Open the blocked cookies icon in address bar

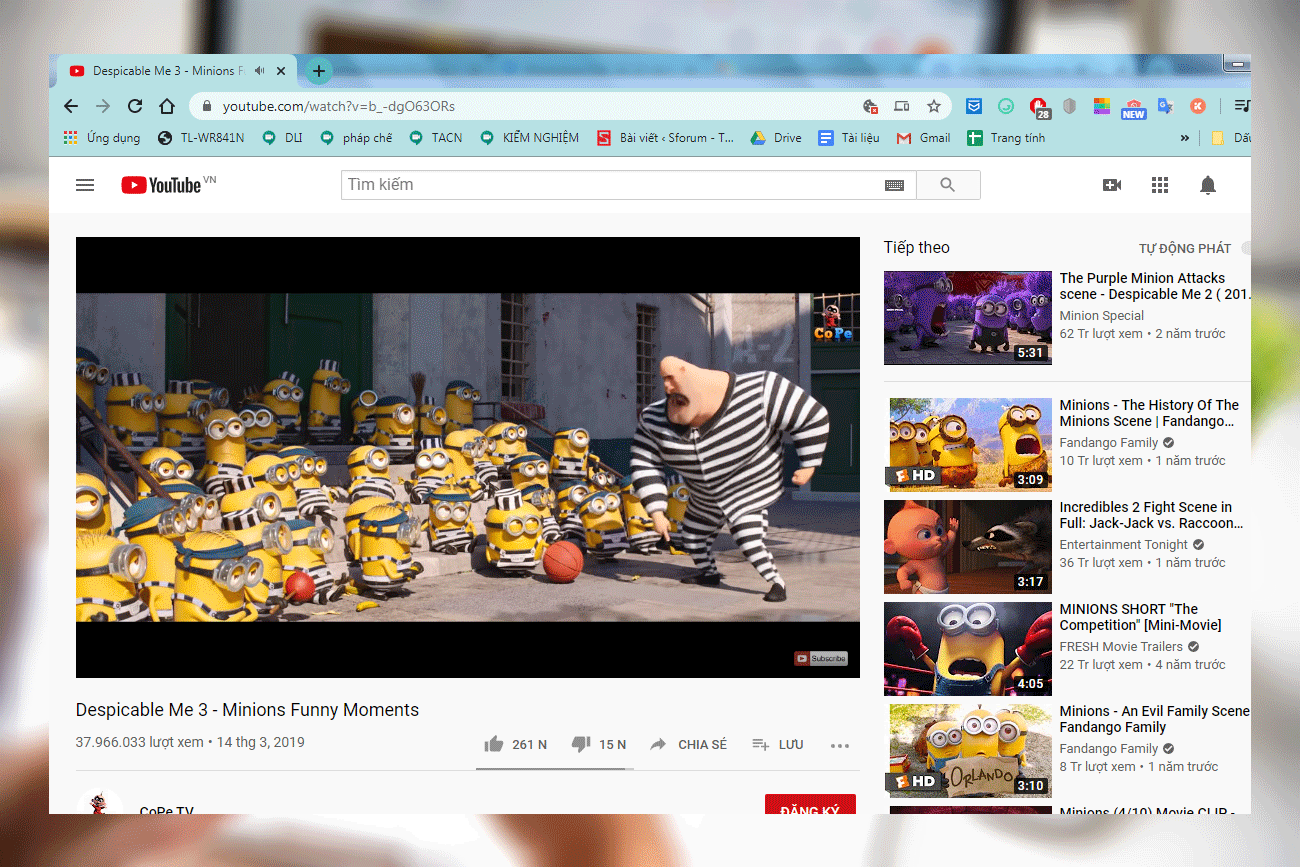pyautogui.click(x=870, y=106)
